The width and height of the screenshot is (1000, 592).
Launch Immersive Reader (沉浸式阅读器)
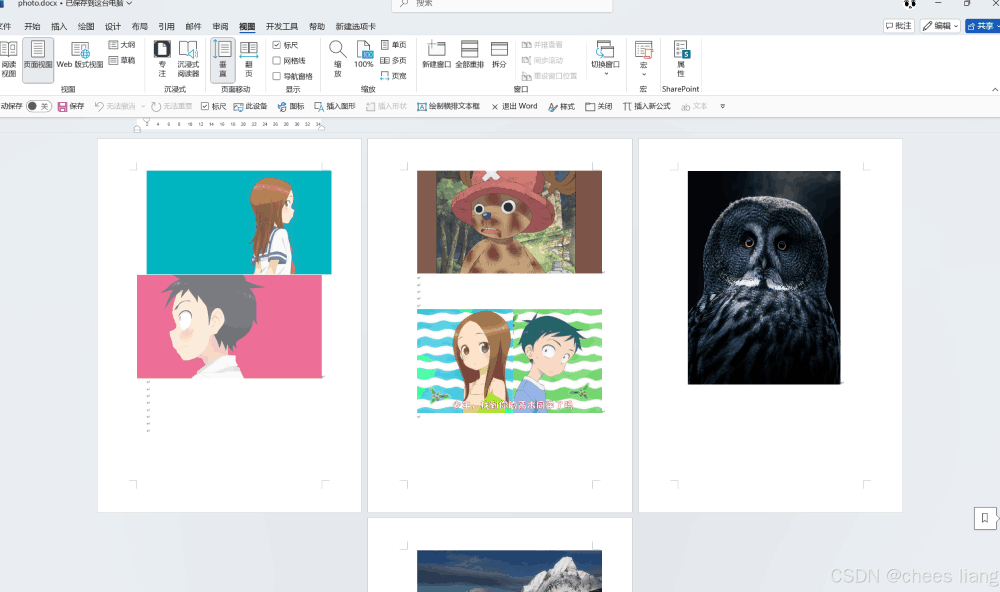(188, 57)
